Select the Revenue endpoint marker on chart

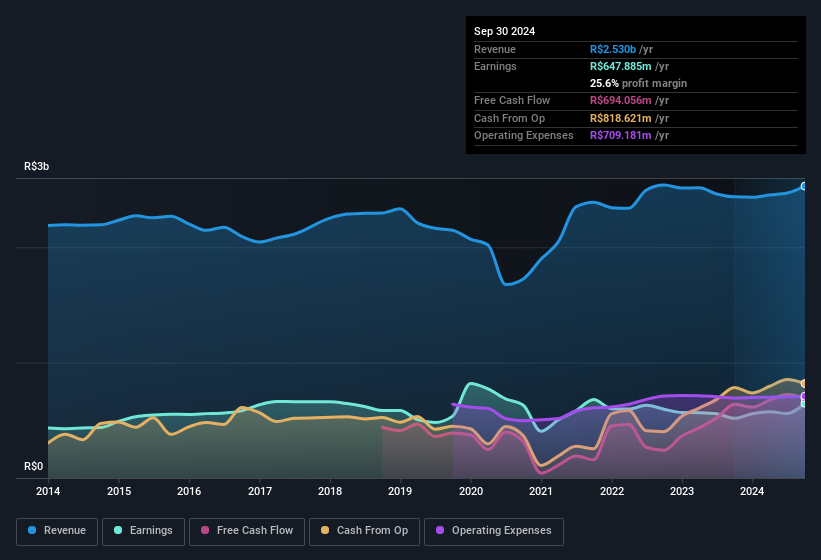pos(804,186)
